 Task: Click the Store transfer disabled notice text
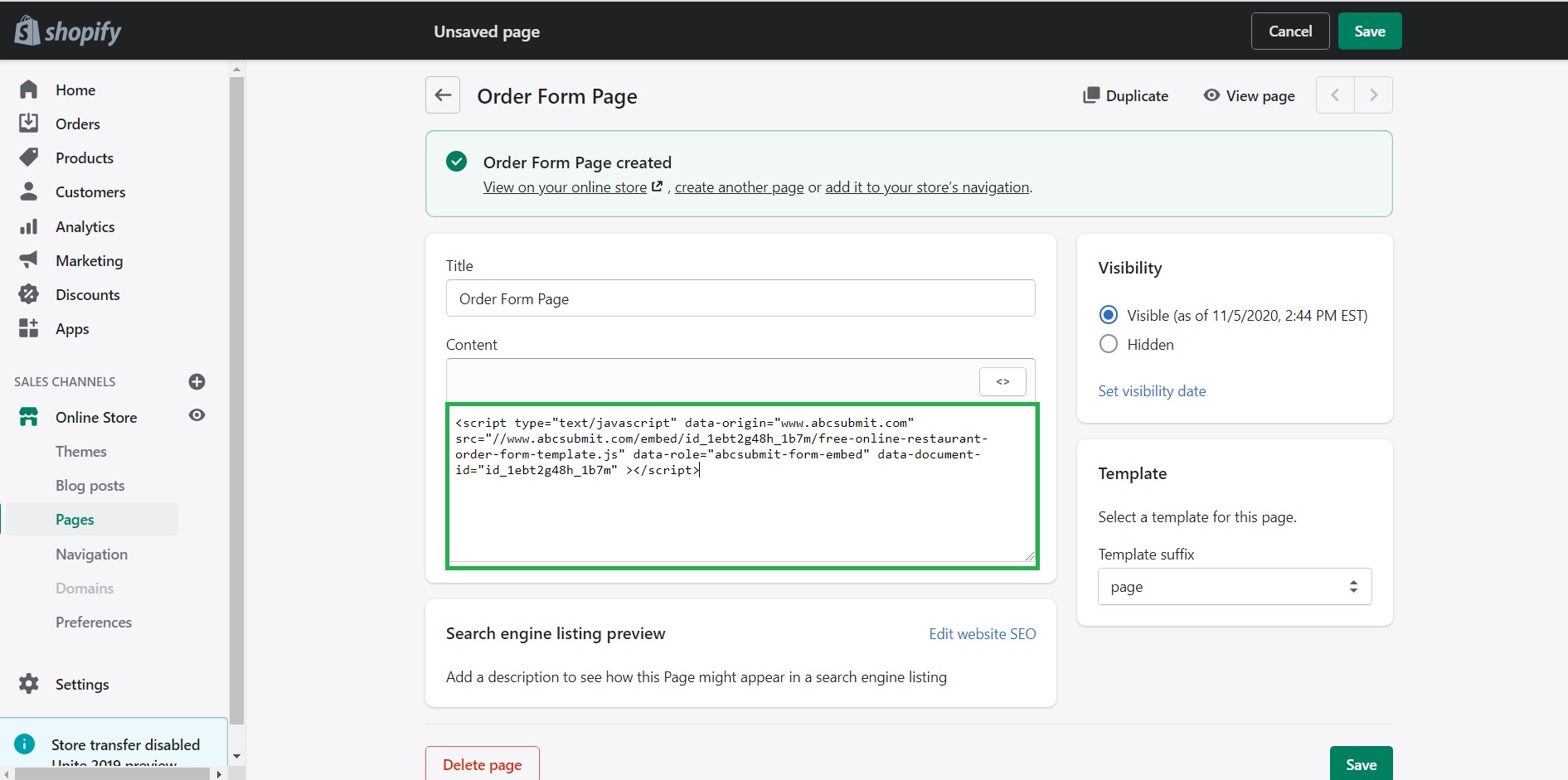[x=125, y=744]
